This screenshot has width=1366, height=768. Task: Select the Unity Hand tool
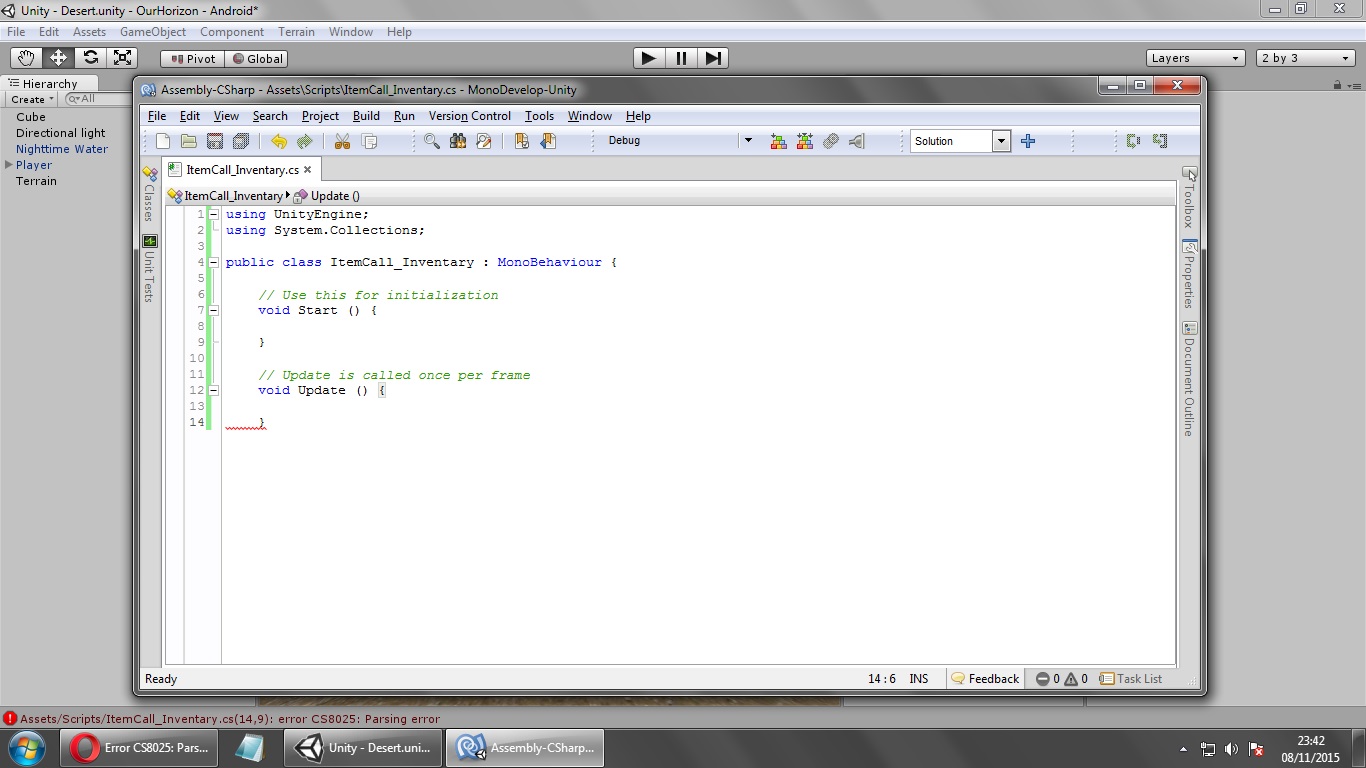tap(27, 58)
